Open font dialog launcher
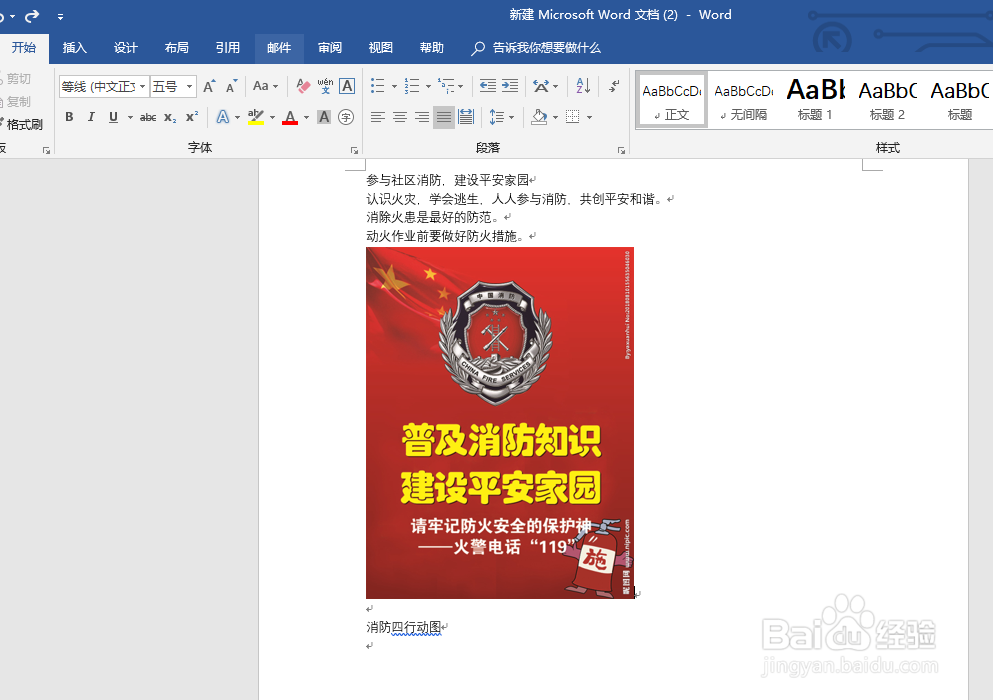 click(355, 150)
